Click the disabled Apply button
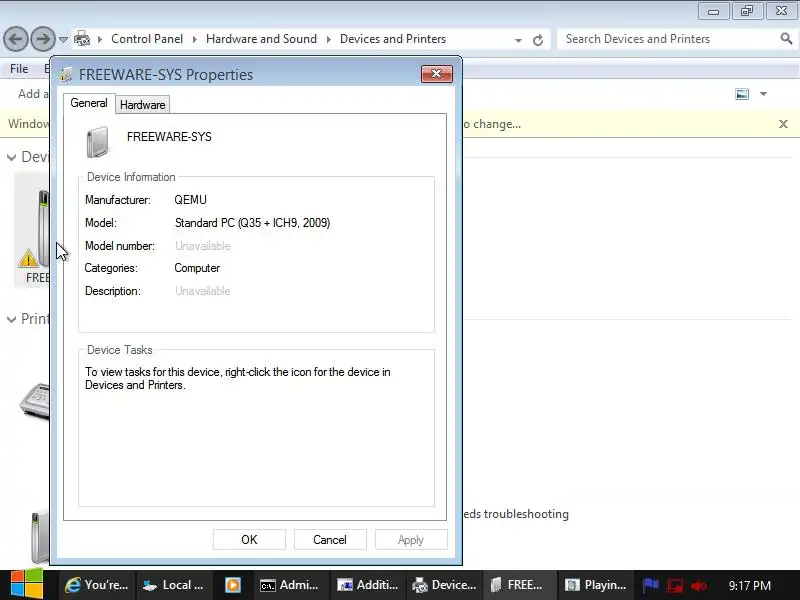This screenshot has height=600, width=800. pyautogui.click(x=411, y=540)
